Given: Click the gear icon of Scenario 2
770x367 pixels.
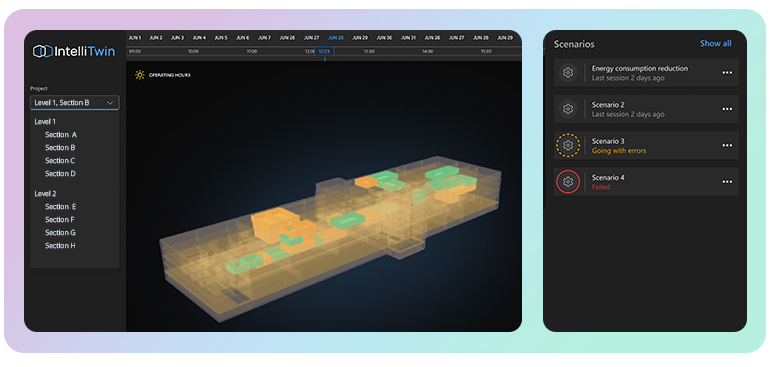Looking at the screenshot, I should (x=568, y=109).
